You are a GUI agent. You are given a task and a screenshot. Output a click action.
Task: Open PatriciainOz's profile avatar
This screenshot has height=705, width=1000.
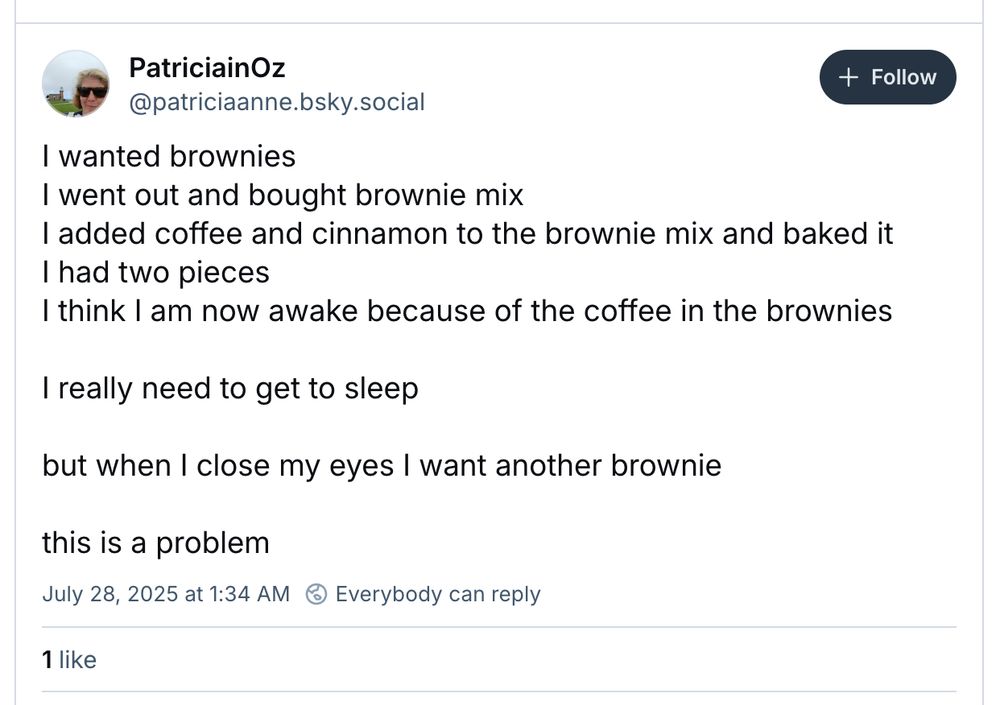[75, 84]
